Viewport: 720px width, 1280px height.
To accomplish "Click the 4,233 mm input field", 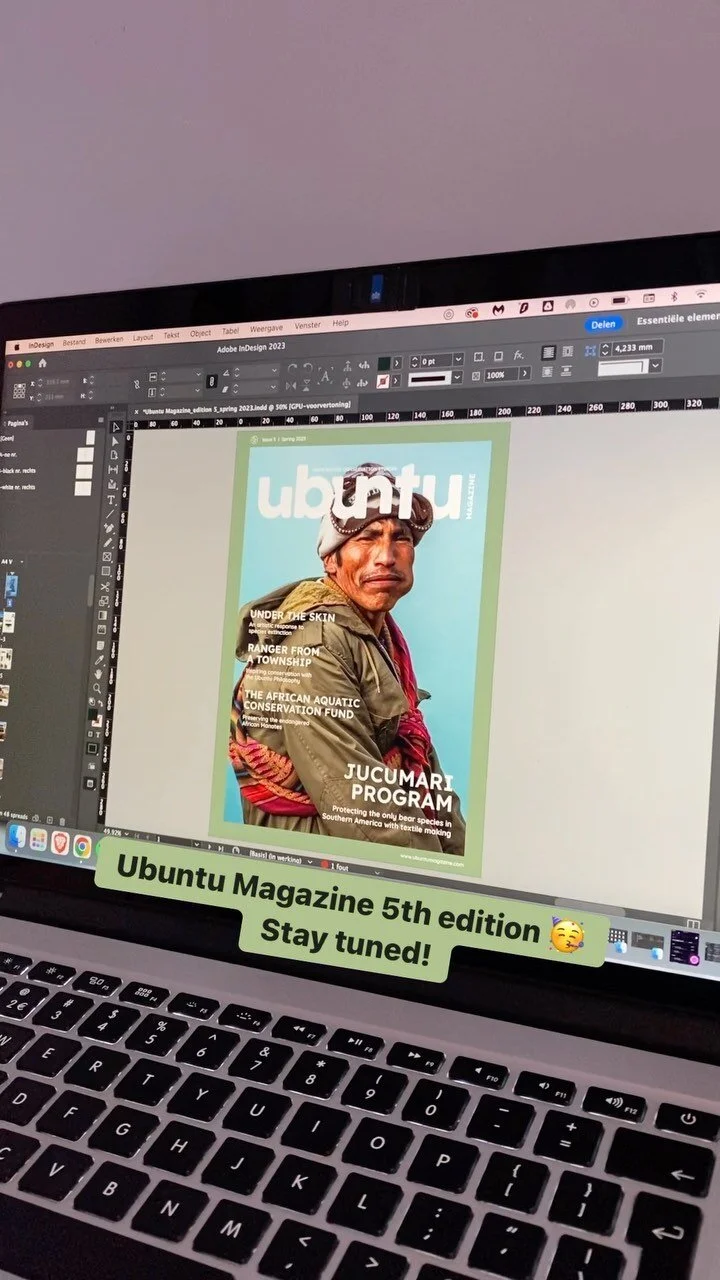I will [637, 347].
